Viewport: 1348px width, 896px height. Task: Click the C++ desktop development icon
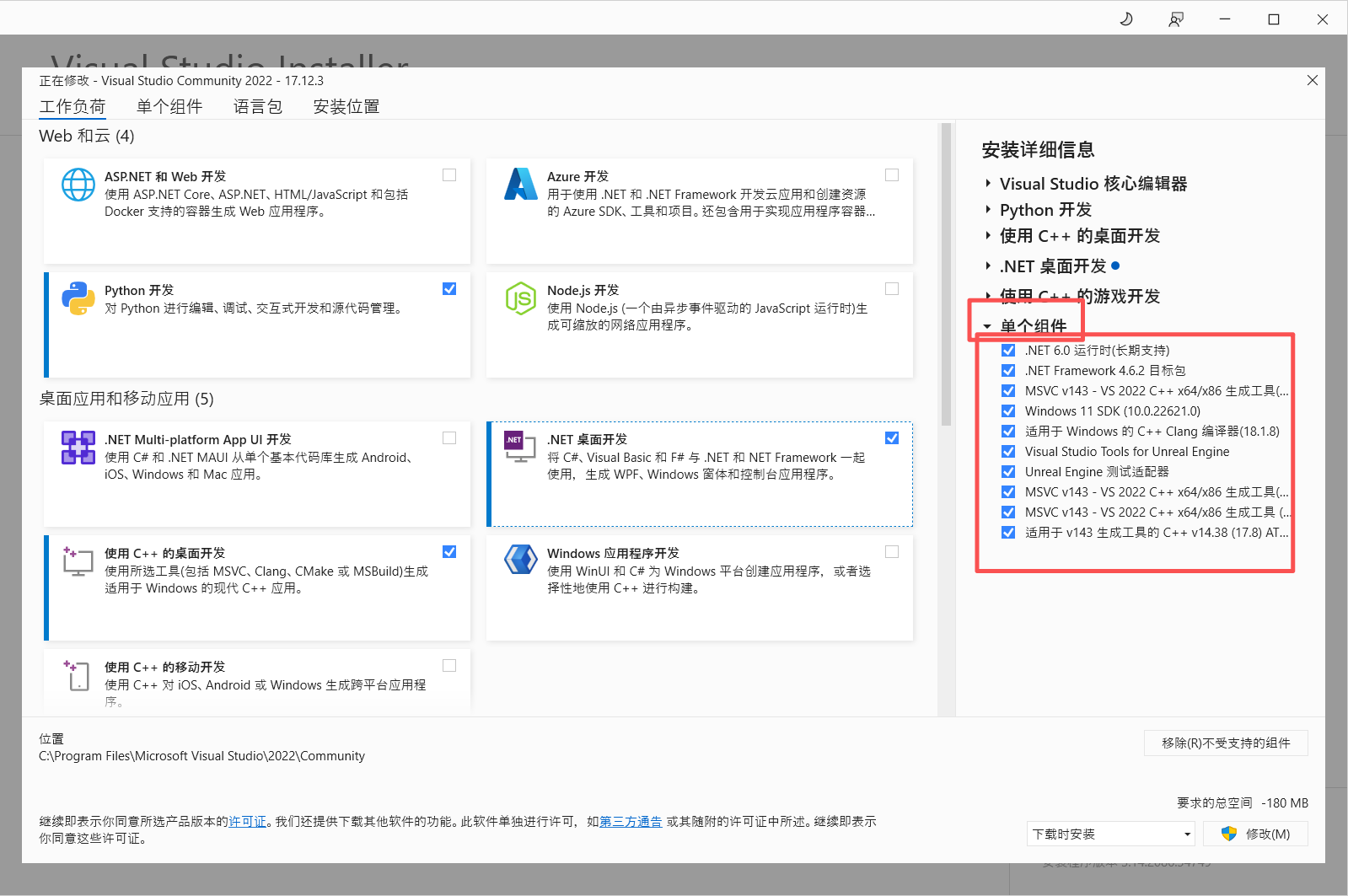tap(78, 561)
